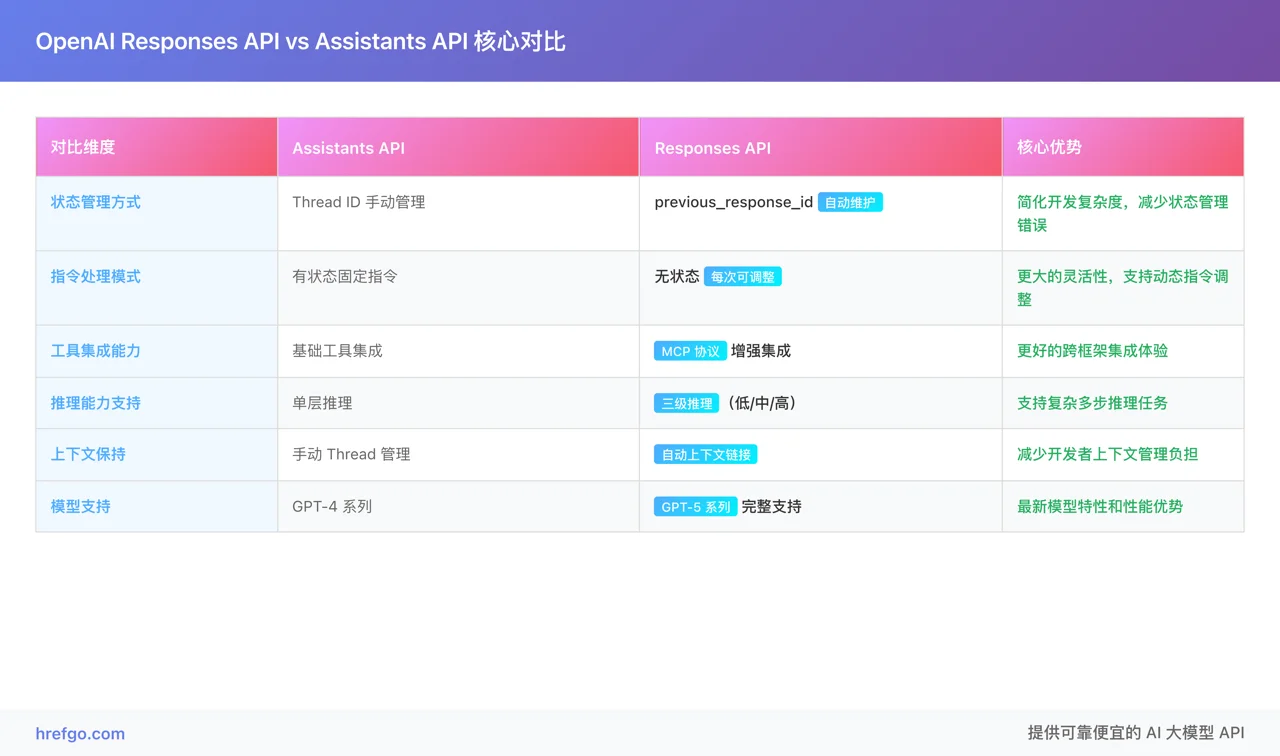The width and height of the screenshot is (1280, 756).
Task: Select the '工具集成能力' row label
Action: pos(96,351)
